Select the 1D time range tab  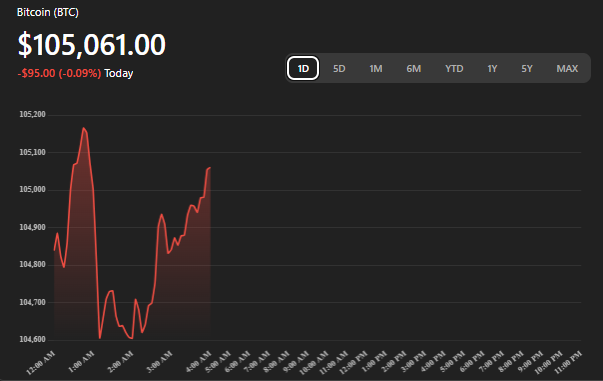click(x=303, y=68)
